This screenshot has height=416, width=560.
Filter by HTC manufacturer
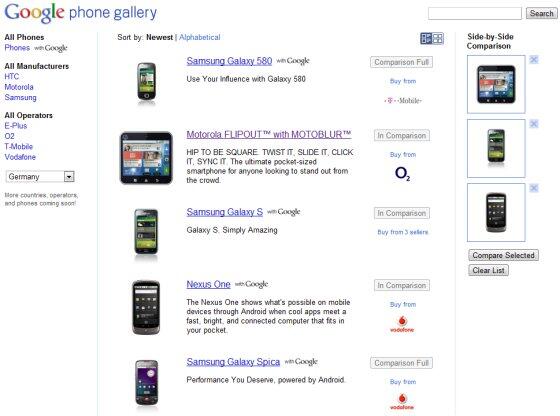pyautogui.click(x=12, y=76)
